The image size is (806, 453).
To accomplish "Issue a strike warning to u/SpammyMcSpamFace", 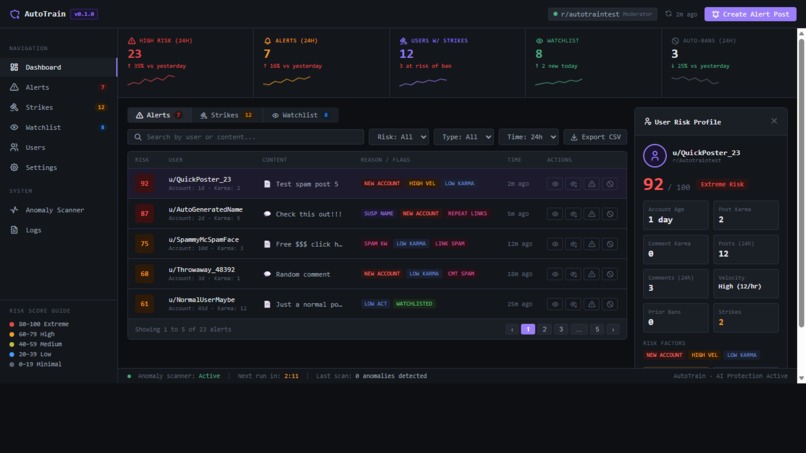I will pos(592,244).
